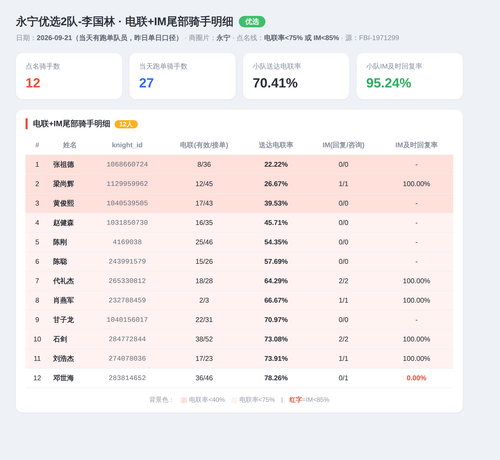The image size is (500, 460).
Task: Click the green 优选 badge in title
Action: pyautogui.click(x=252, y=22)
